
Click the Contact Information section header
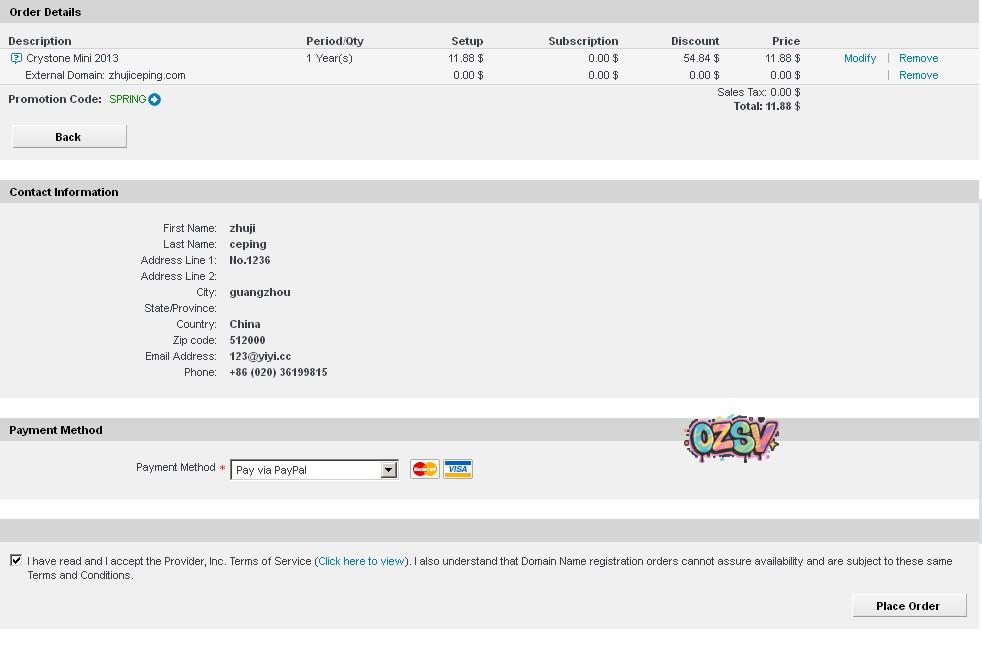(x=64, y=192)
